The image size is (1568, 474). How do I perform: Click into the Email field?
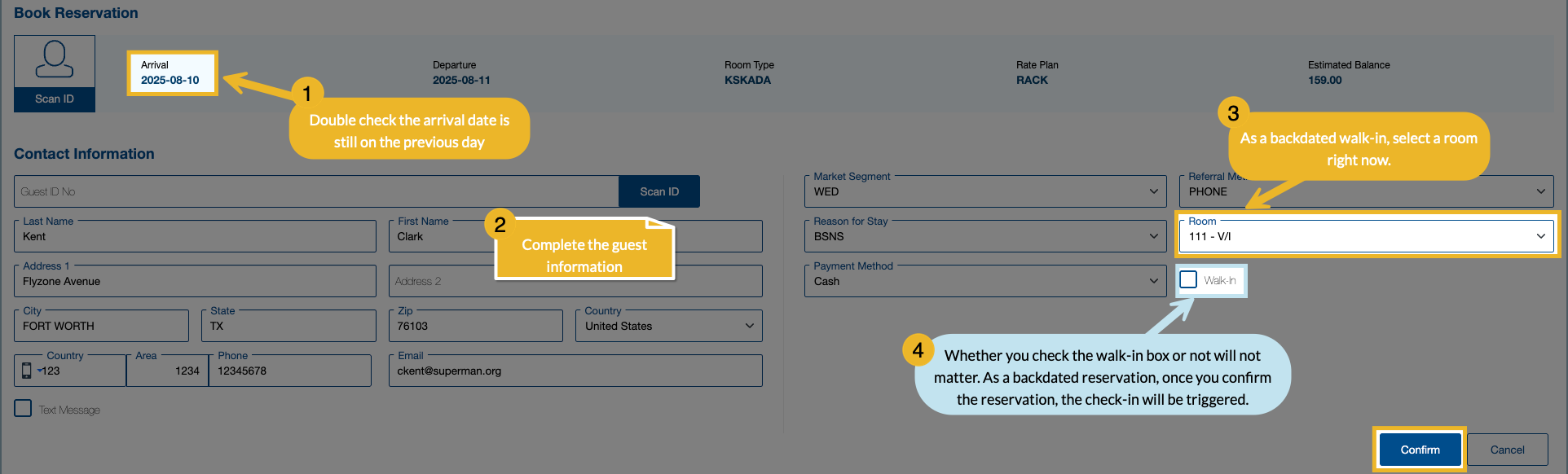tap(575, 371)
